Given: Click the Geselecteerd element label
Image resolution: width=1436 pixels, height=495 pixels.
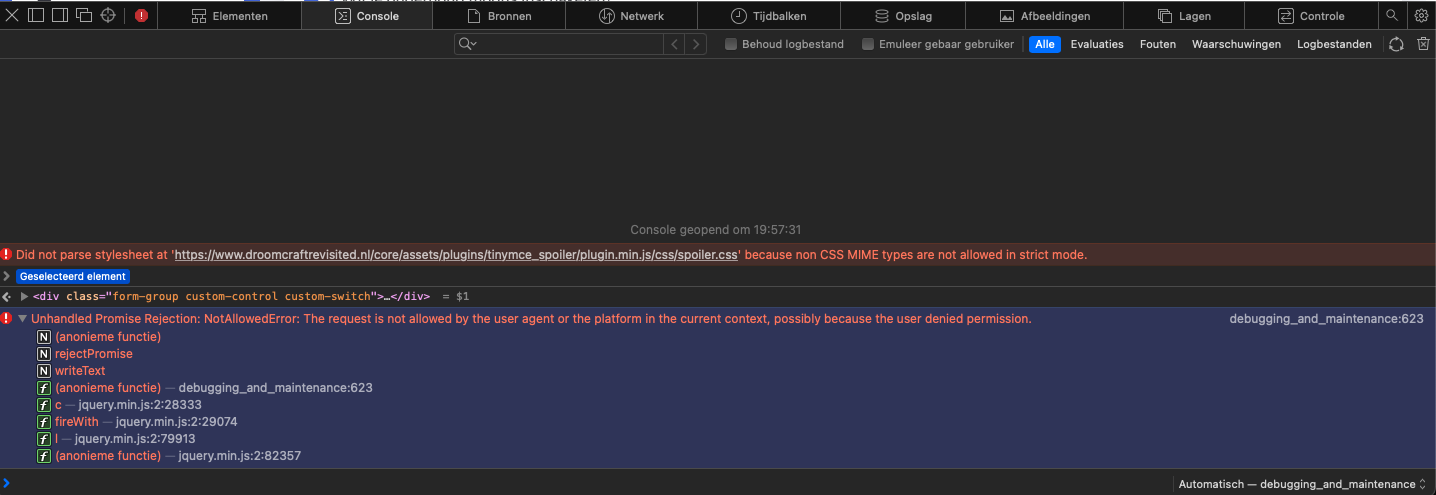Looking at the screenshot, I should 73,276.
